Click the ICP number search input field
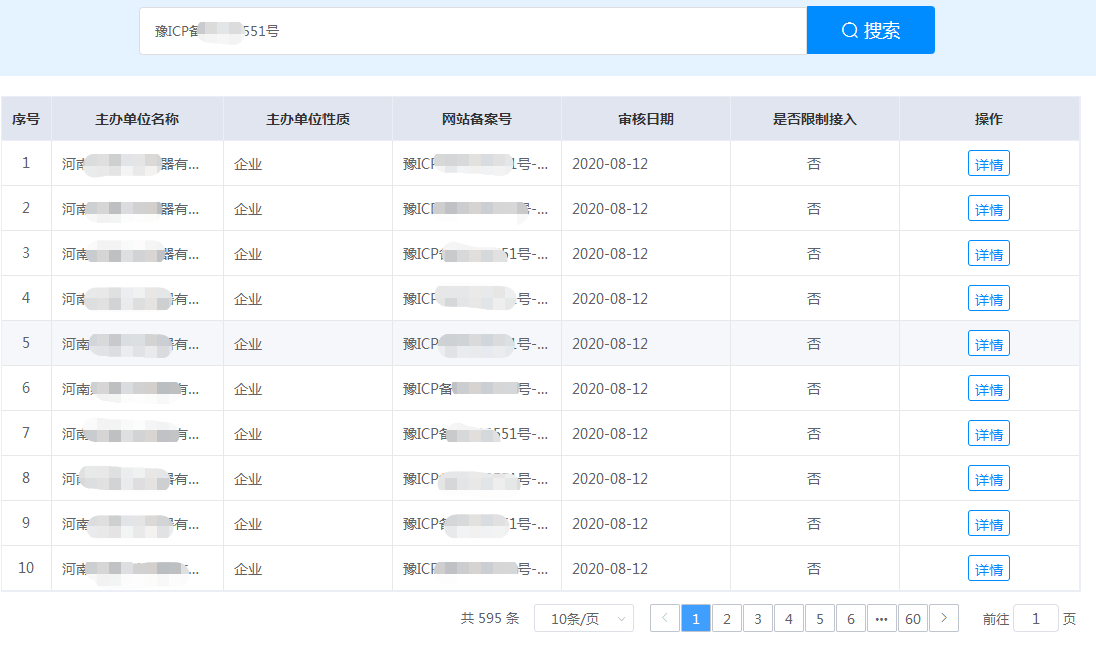This screenshot has height=648, width=1096. [470, 30]
